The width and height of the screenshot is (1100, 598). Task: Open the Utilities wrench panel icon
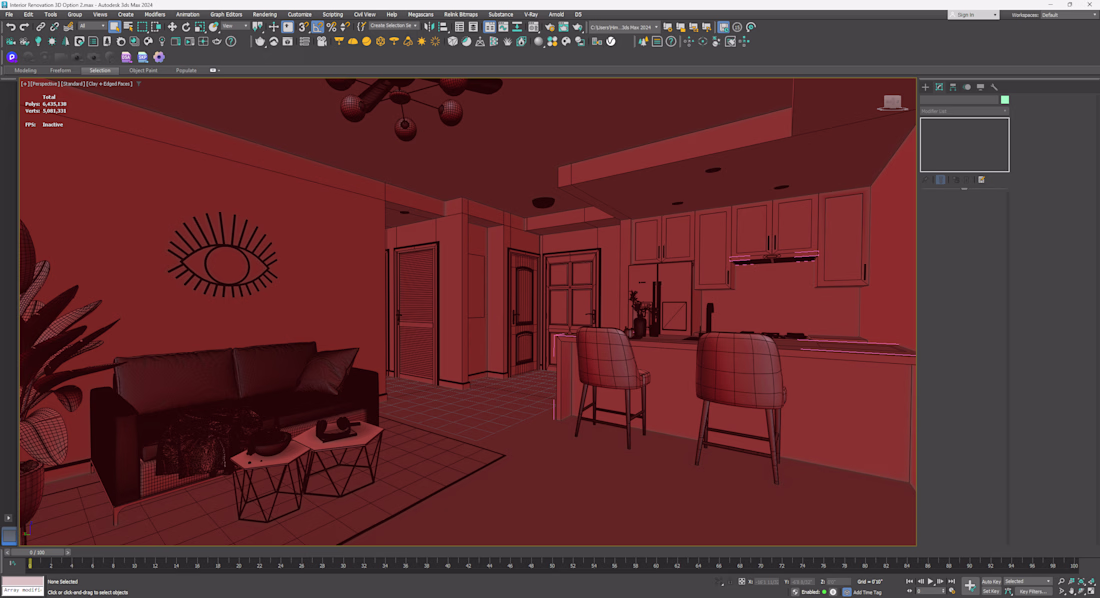(994, 87)
